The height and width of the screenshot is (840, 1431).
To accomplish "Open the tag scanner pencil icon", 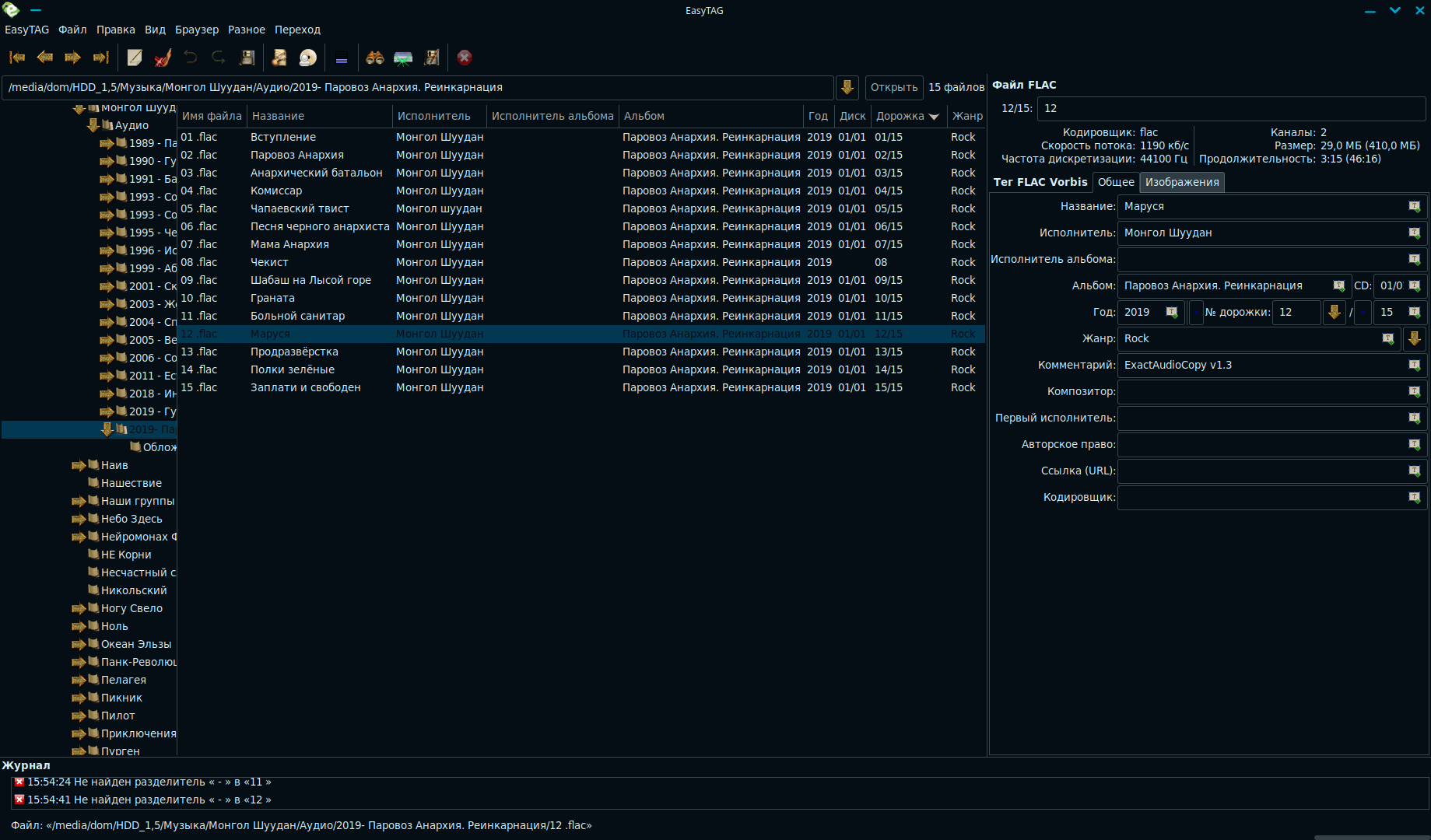I will tap(135, 58).
